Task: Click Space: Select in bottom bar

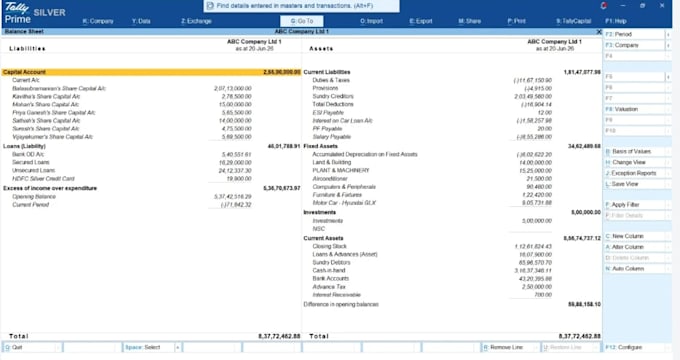Action: [x=148, y=347]
